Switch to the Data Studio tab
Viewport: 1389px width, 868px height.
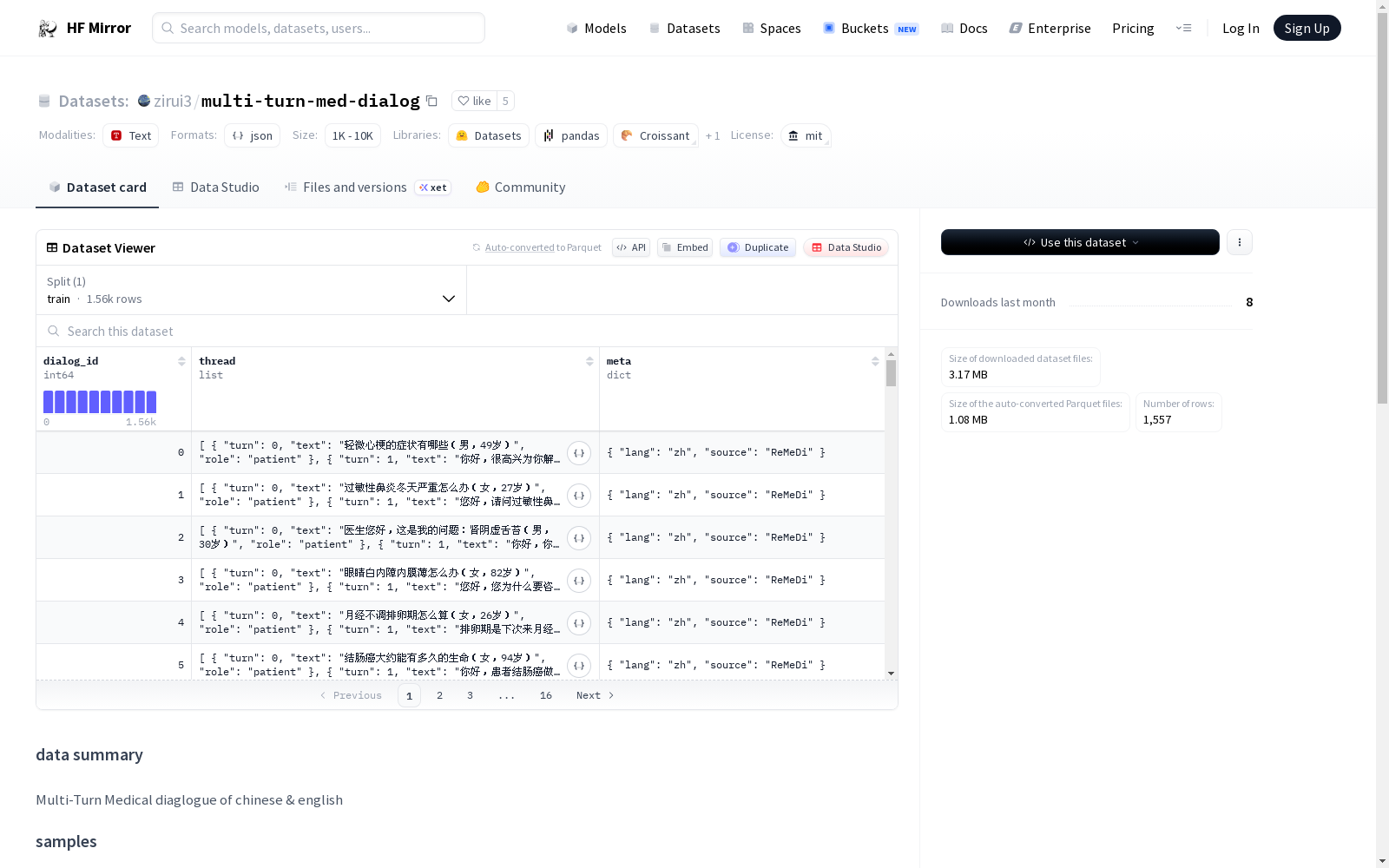point(216,187)
